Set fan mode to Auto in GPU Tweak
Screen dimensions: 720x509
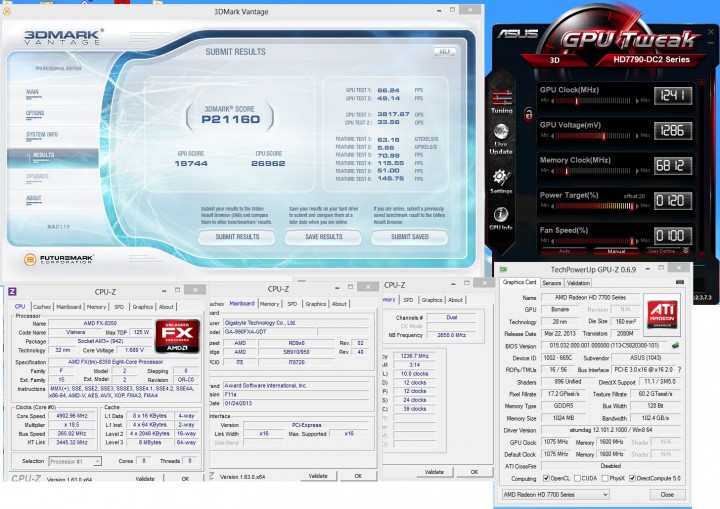tap(564, 251)
